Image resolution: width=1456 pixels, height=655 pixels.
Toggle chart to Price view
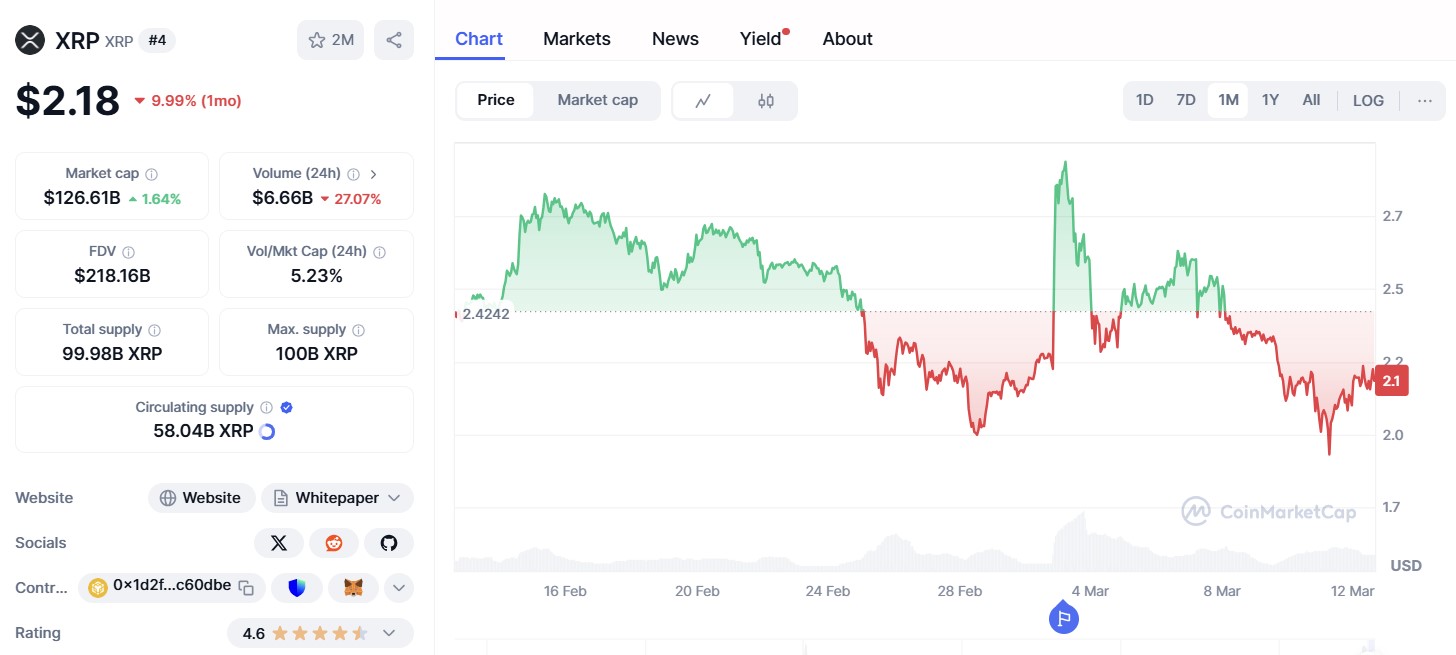tap(496, 100)
